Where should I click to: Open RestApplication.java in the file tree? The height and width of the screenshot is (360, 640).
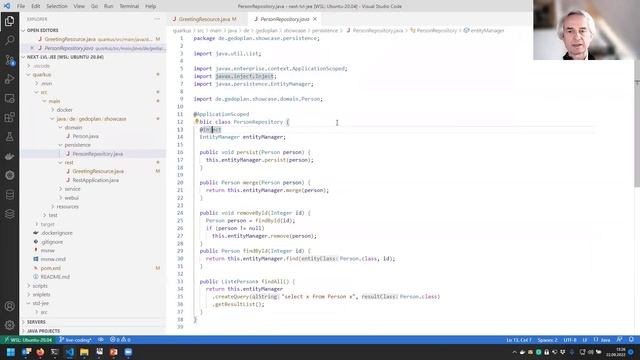click(x=95, y=180)
